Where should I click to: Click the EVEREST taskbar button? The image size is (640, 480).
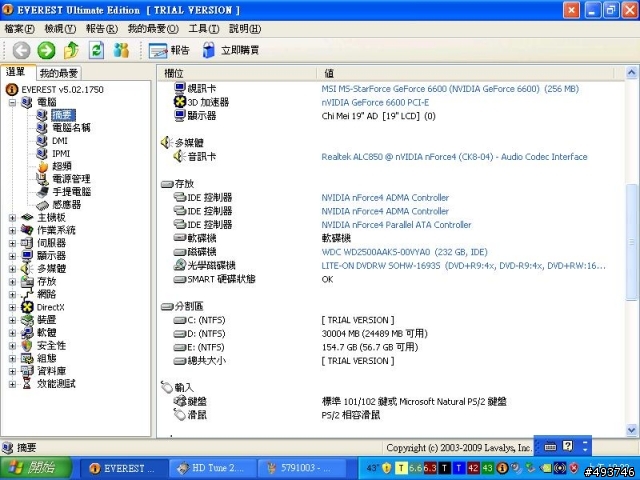[124, 468]
